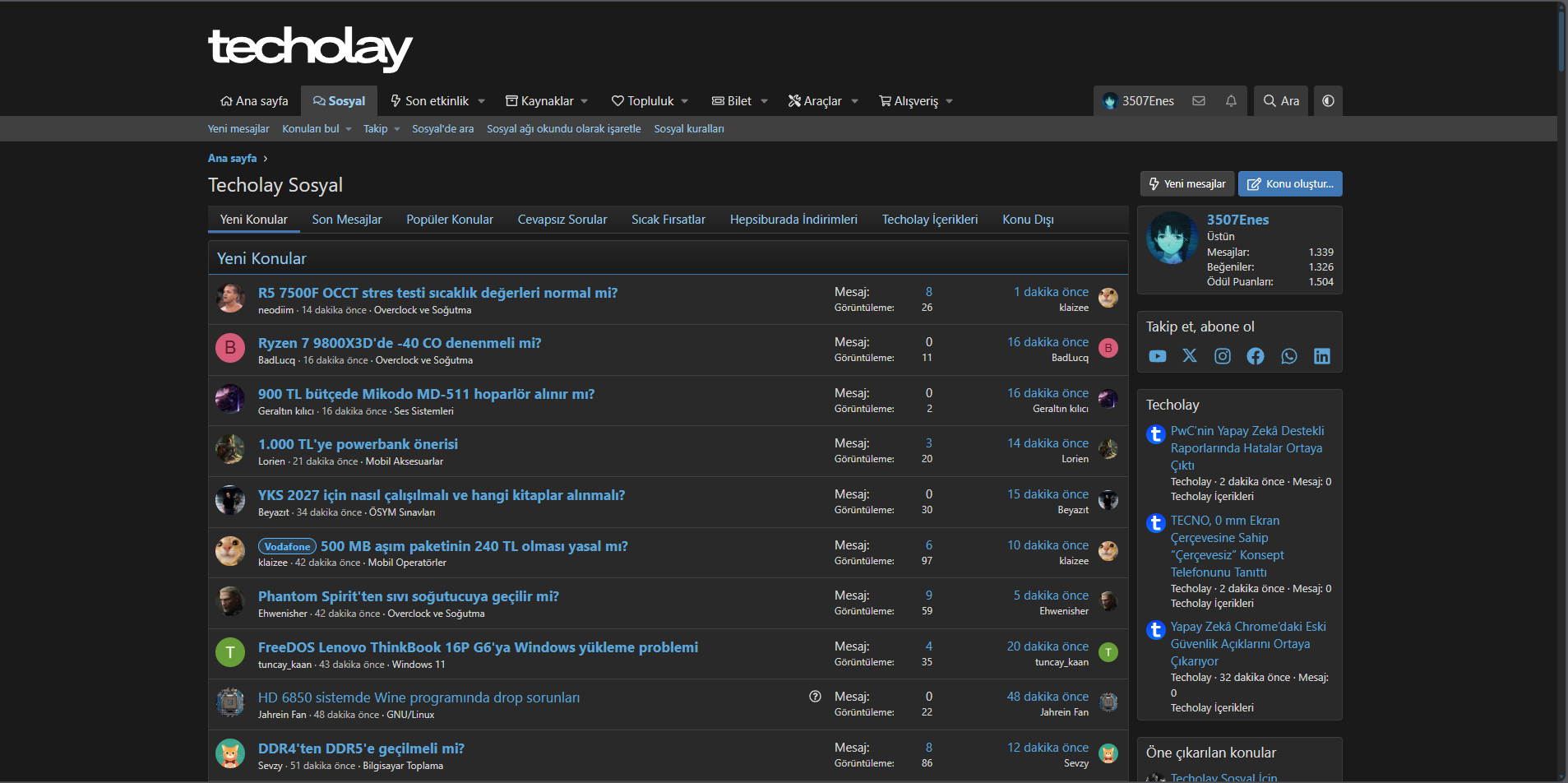Open the Overclock ve Soğutma category under neodiim
Viewport: 1568px width, 783px height.
pyautogui.click(x=423, y=310)
